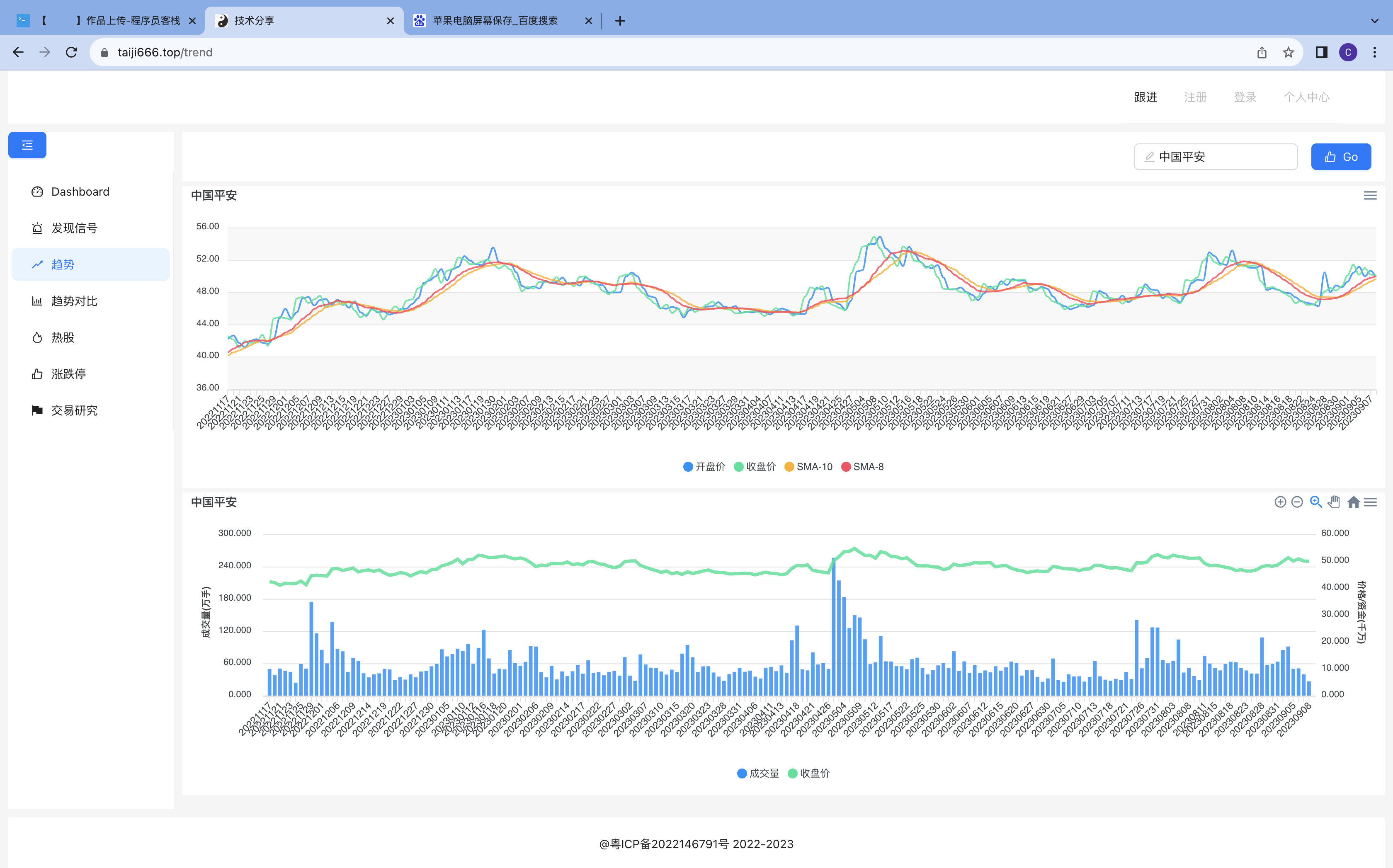The height and width of the screenshot is (868, 1393).
Task: Toggle 成交量 series in volume legend
Action: tap(758, 773)
